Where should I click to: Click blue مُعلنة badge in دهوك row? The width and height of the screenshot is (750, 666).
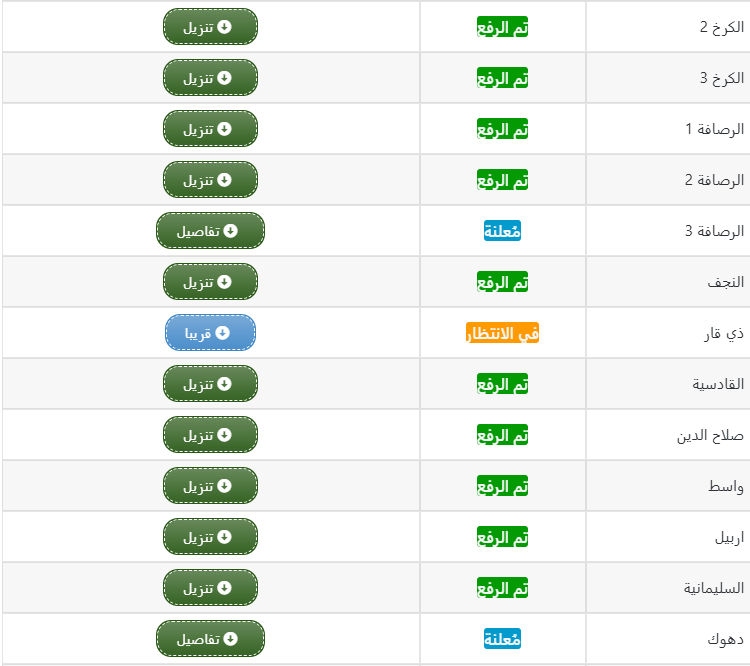click(x=502, y=639)
